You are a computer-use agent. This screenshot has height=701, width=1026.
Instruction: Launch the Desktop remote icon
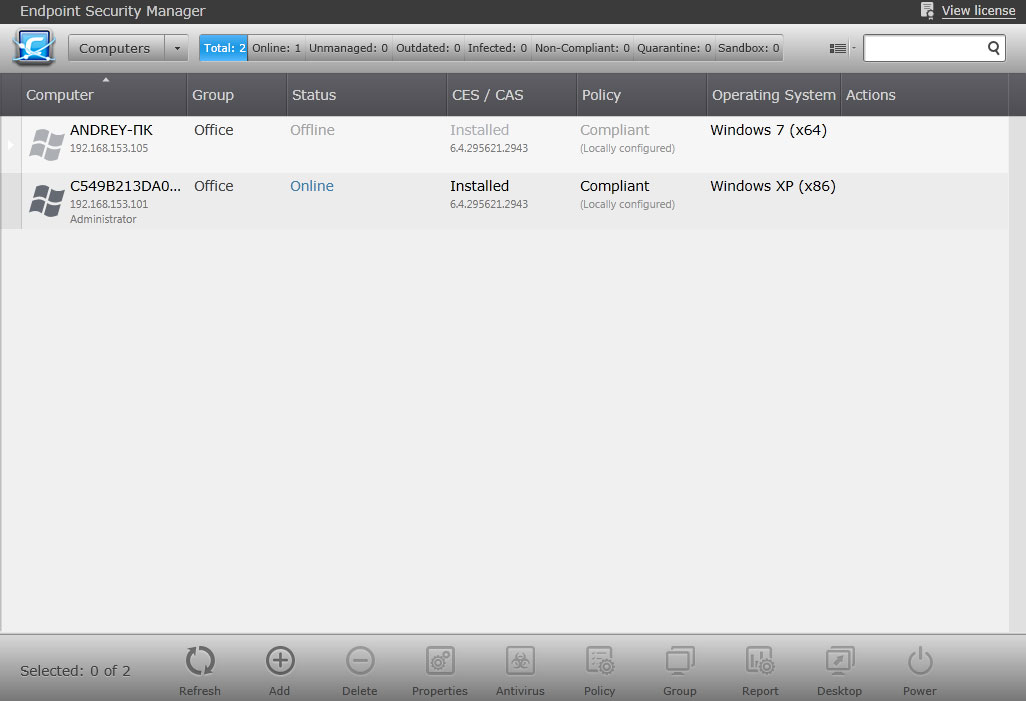tap(840, 661)
